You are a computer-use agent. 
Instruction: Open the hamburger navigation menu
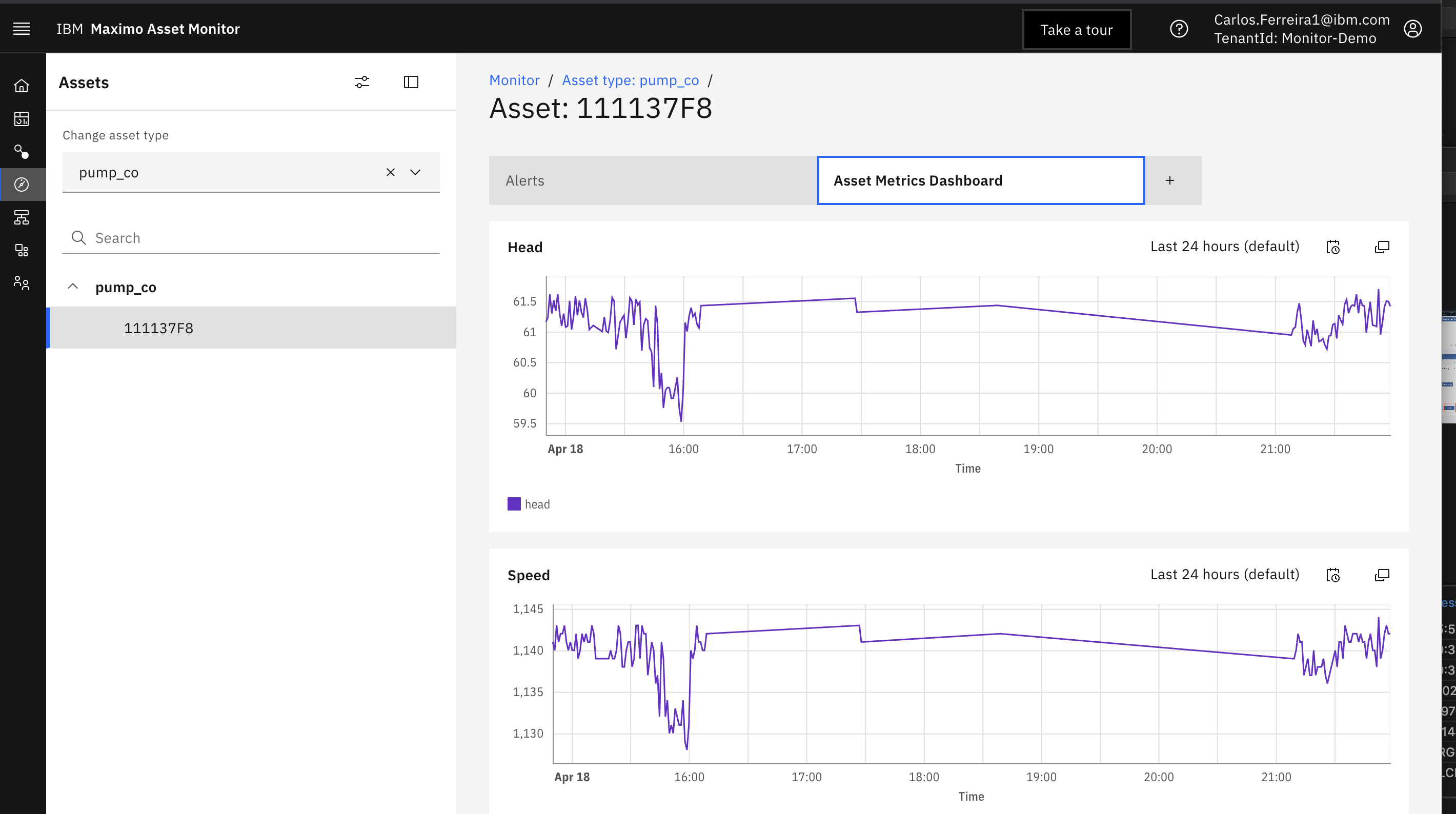pyautogui.click(x=22, y=29)
